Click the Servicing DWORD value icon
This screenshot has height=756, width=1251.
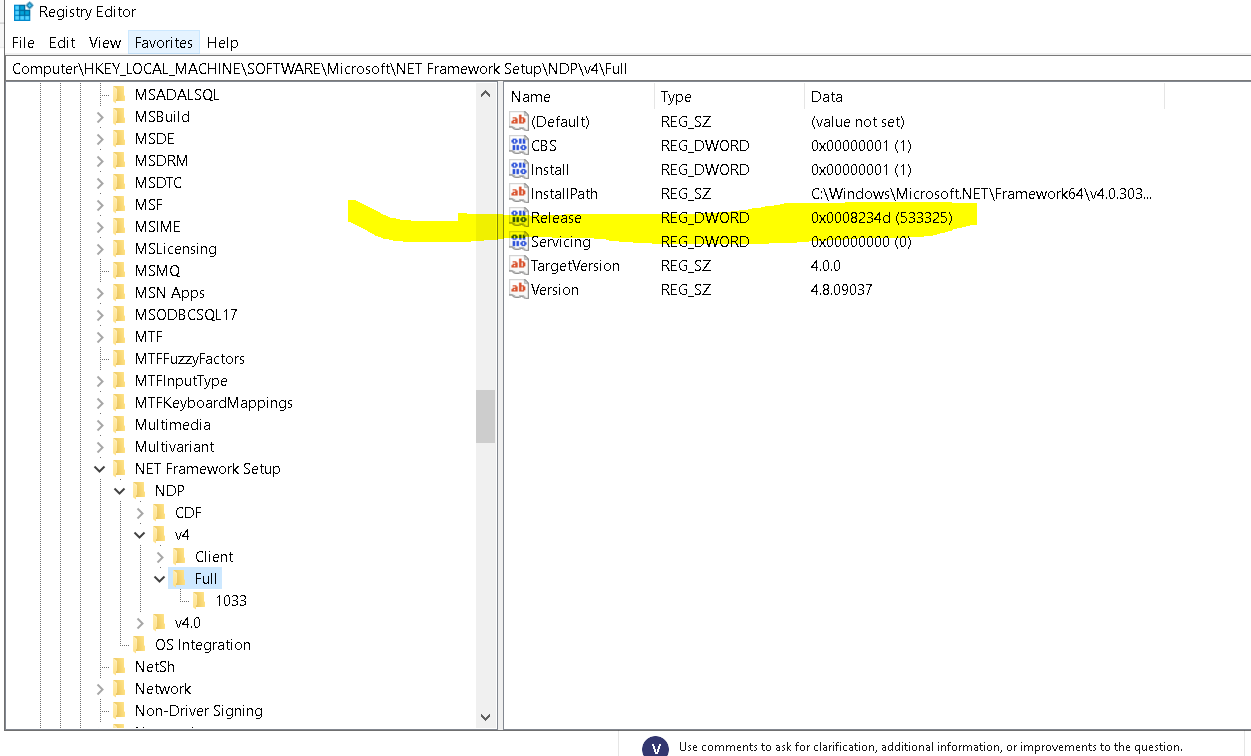point(518,242)
